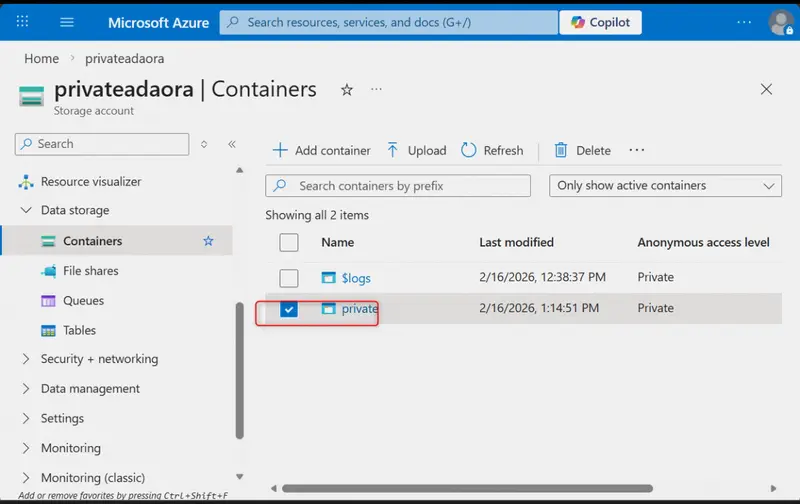Open Only show active containers dropdown
Image resolution: width=800 pixels, height=504 pixels.
[x=665, y=186]
